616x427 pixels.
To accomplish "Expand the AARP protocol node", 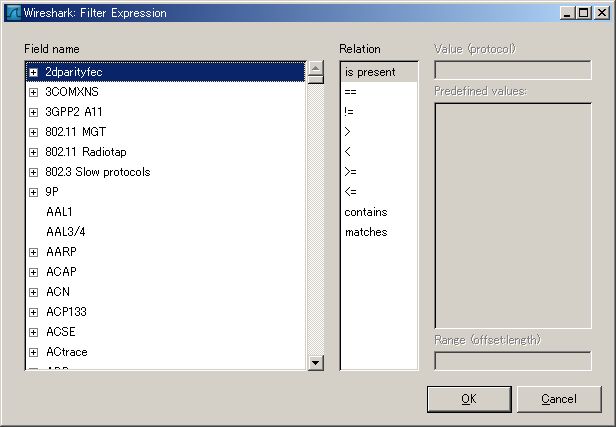I will [33, 252].
